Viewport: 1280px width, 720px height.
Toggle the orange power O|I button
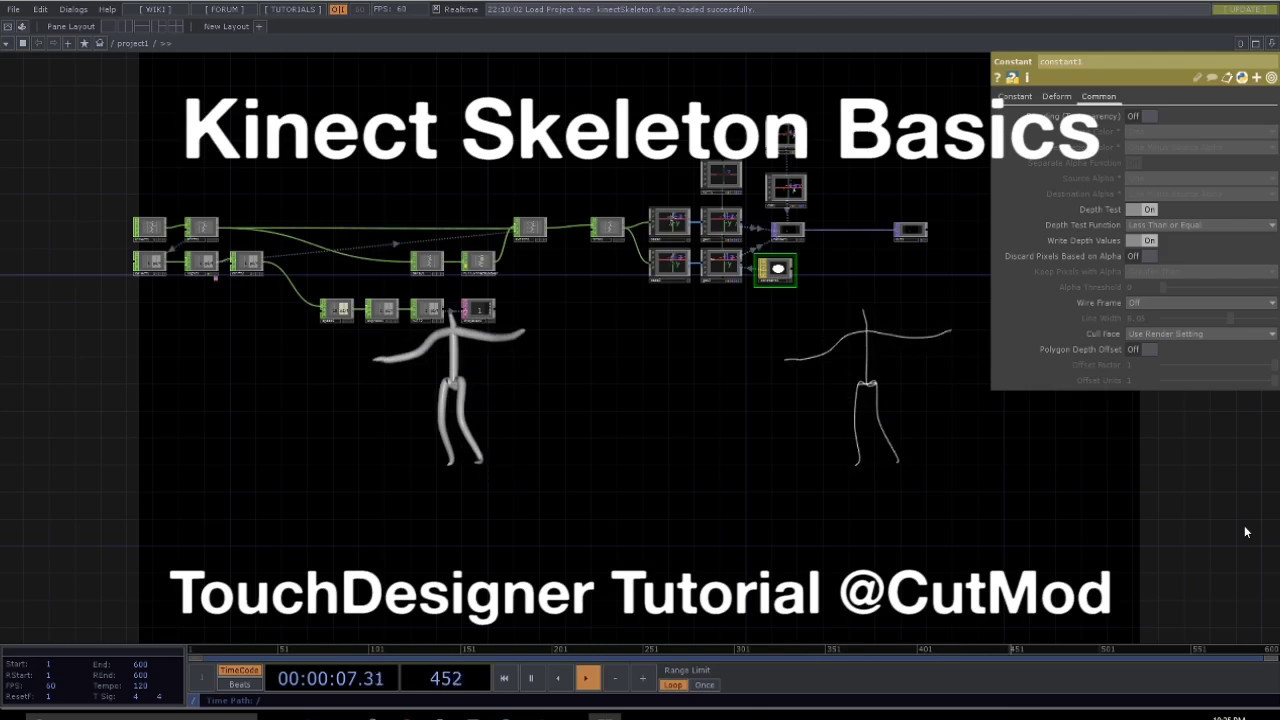tap(338, 9)
